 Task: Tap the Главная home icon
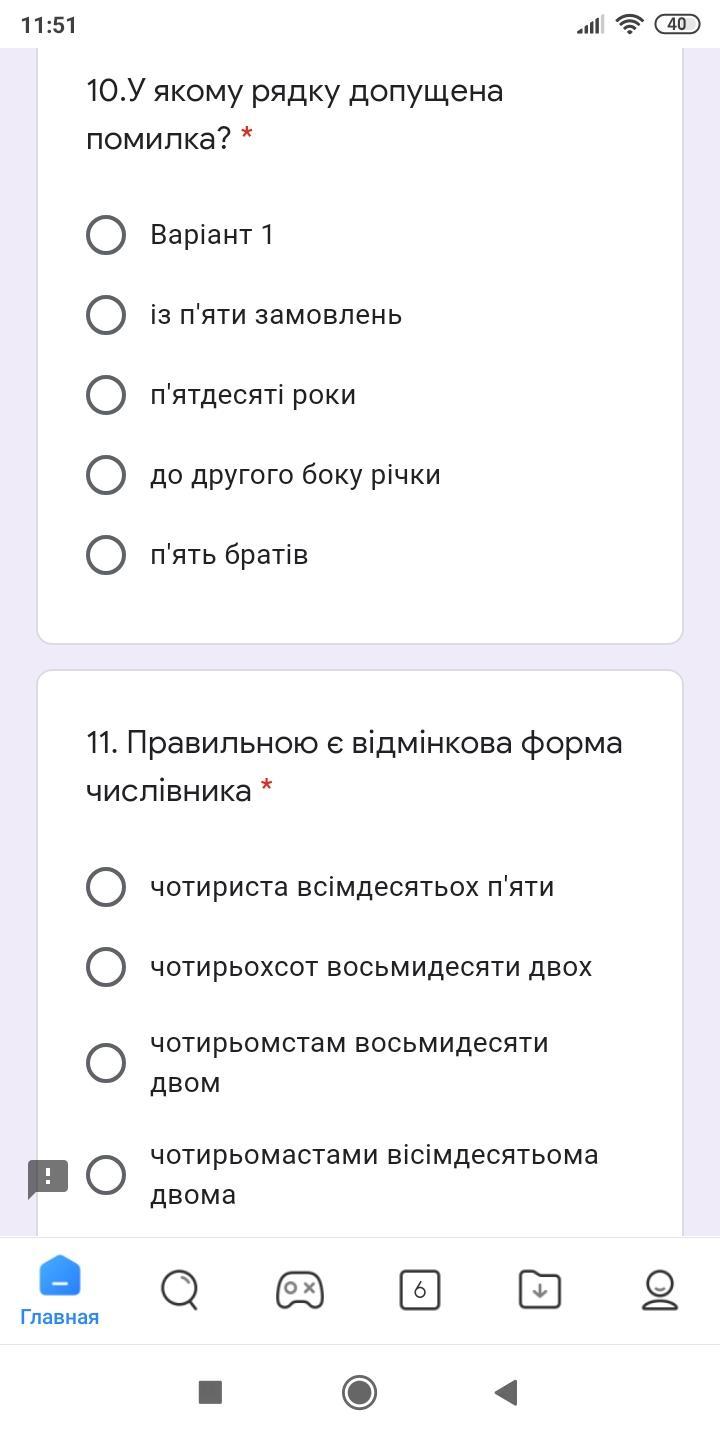60,1277
